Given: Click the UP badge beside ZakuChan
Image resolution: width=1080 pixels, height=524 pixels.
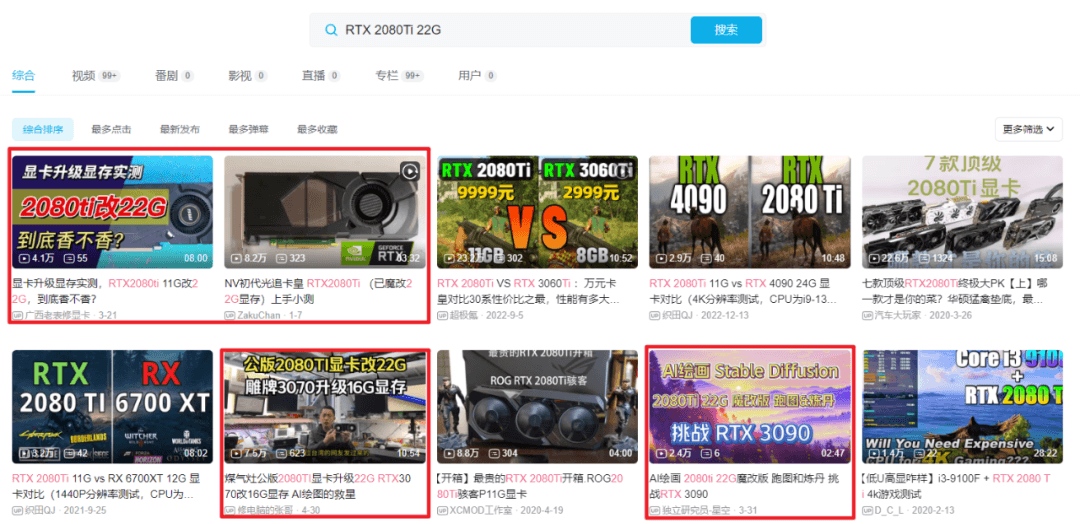Looking at the screenshot, I should click(x=230, y=315).
